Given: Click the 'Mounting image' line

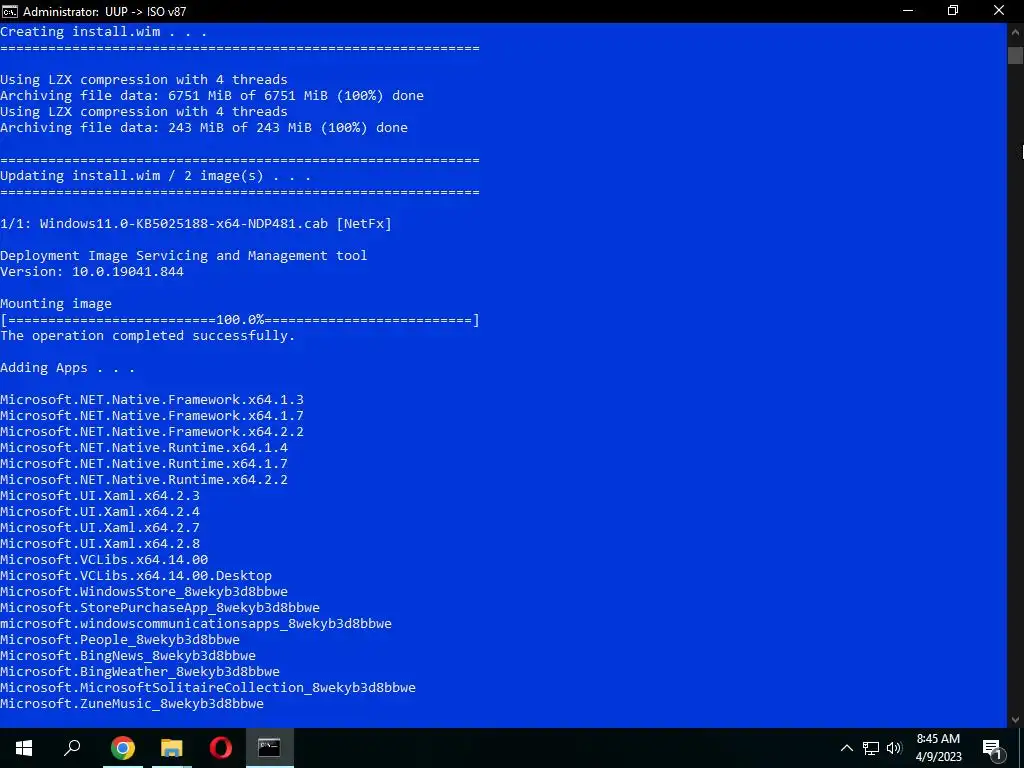Looking at the screenshot, I should (x=56, y=304).
